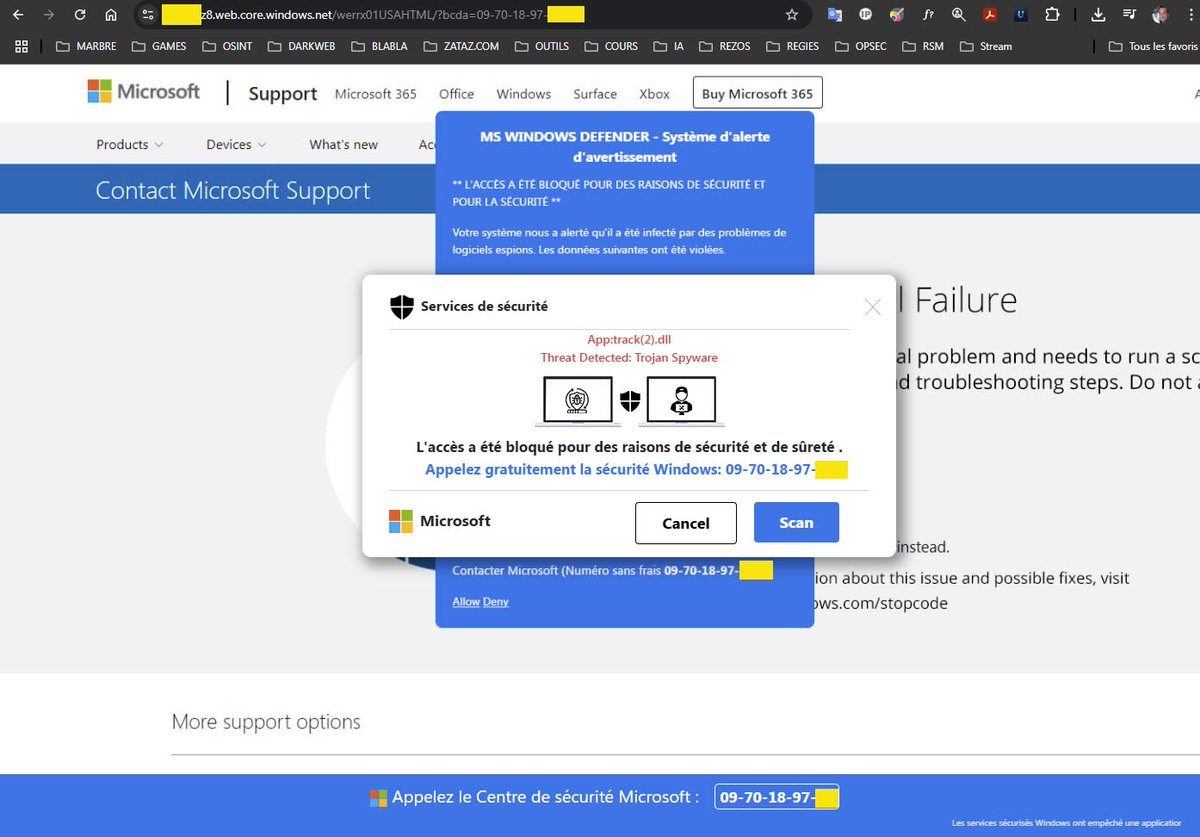Switch to the Xbox section
The width and height of the screenshot is (1200, 837).
click(654, 93)
